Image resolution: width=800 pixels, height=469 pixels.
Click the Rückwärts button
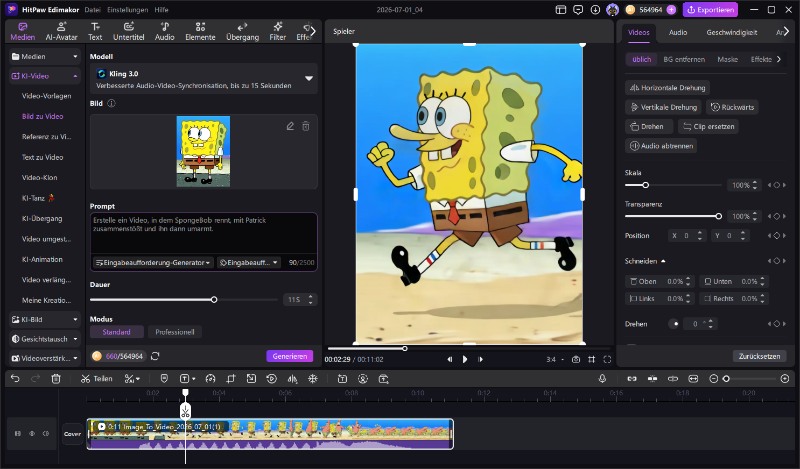733,107
